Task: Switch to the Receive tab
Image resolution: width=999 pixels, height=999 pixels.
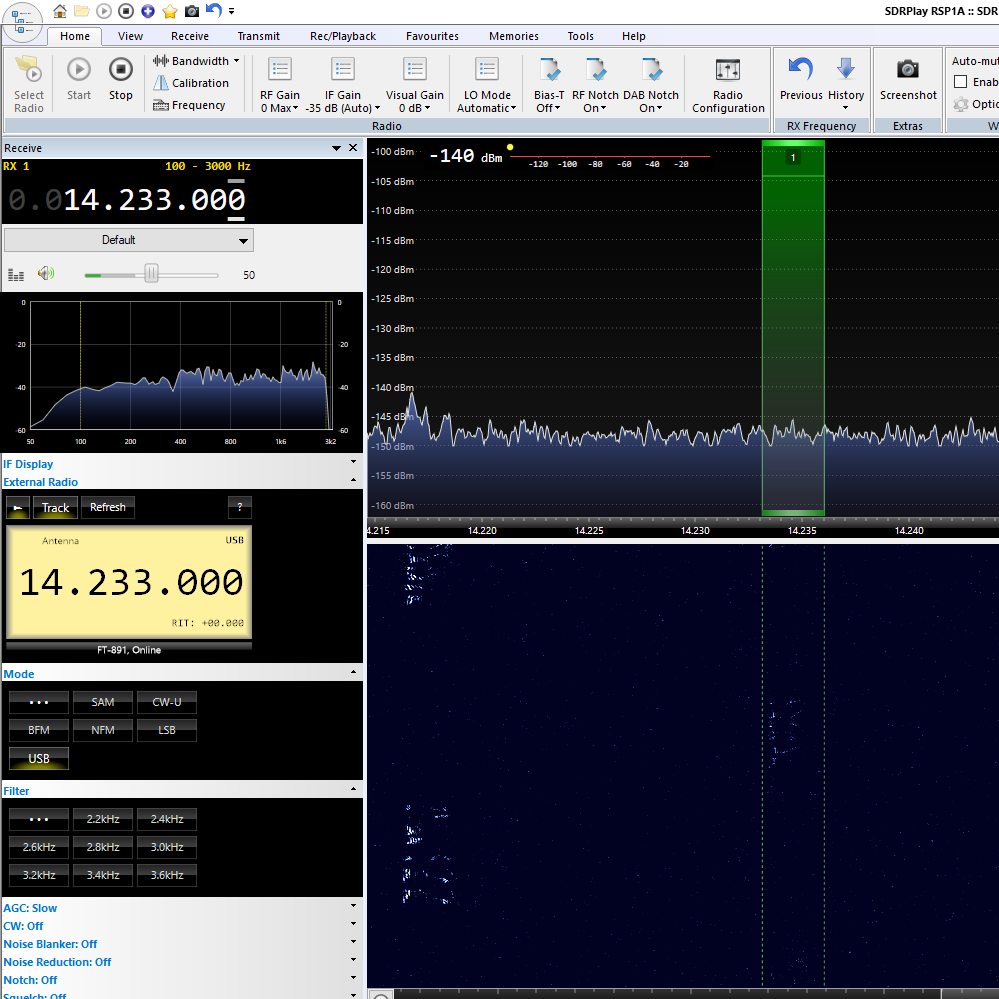Action: point(190,36)
